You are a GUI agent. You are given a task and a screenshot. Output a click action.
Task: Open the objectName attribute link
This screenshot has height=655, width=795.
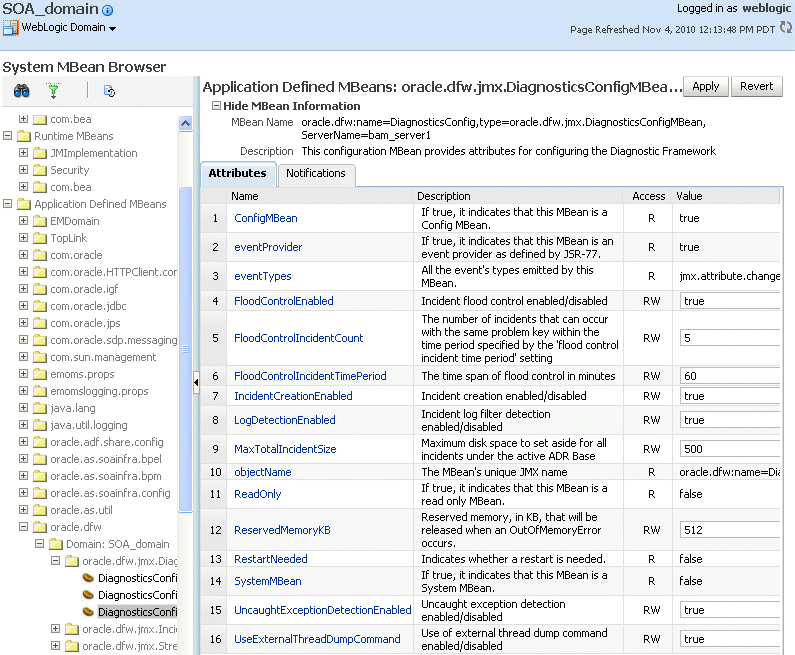263,472
